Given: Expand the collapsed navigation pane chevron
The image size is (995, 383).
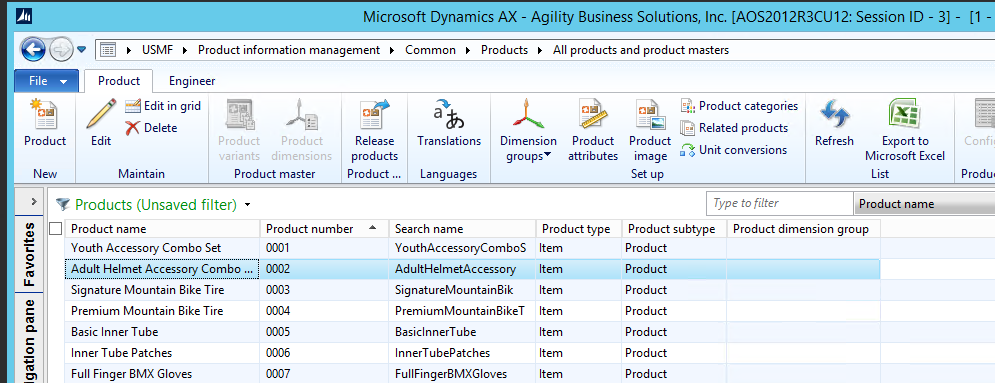Looking at the screenshot, I should 33,201.
